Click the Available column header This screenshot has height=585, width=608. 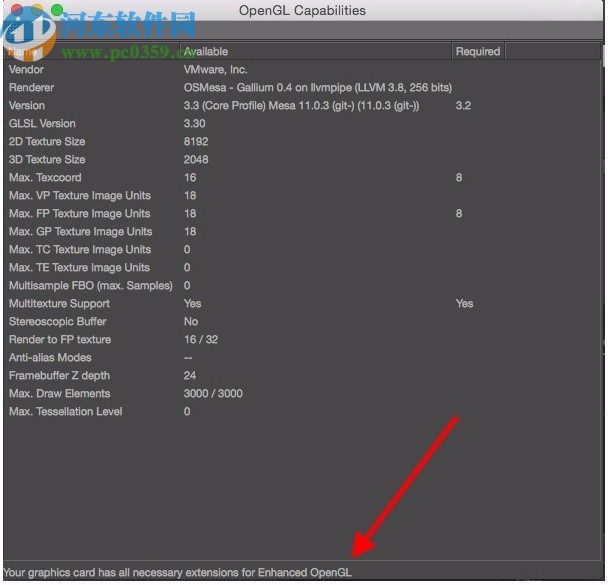(x=315, y=51)
